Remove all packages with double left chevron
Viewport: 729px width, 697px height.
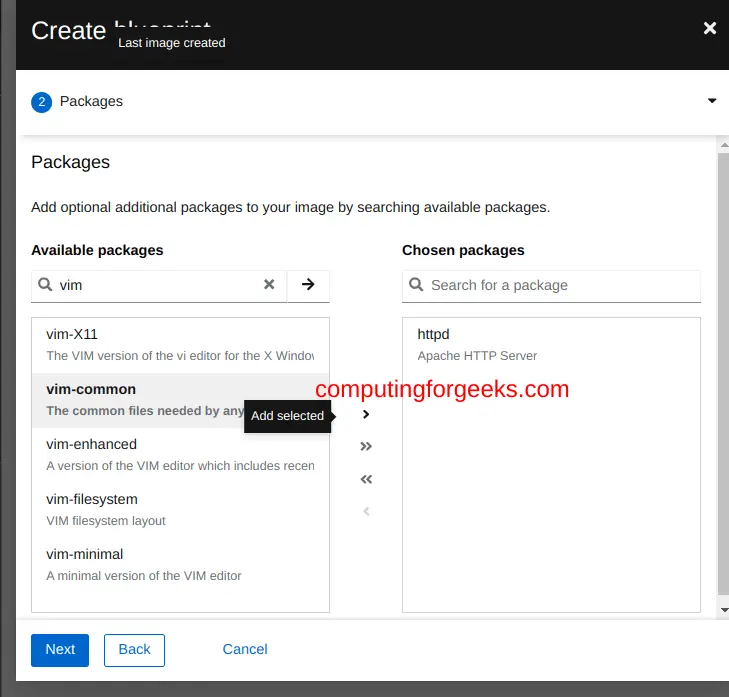[366, 479]
